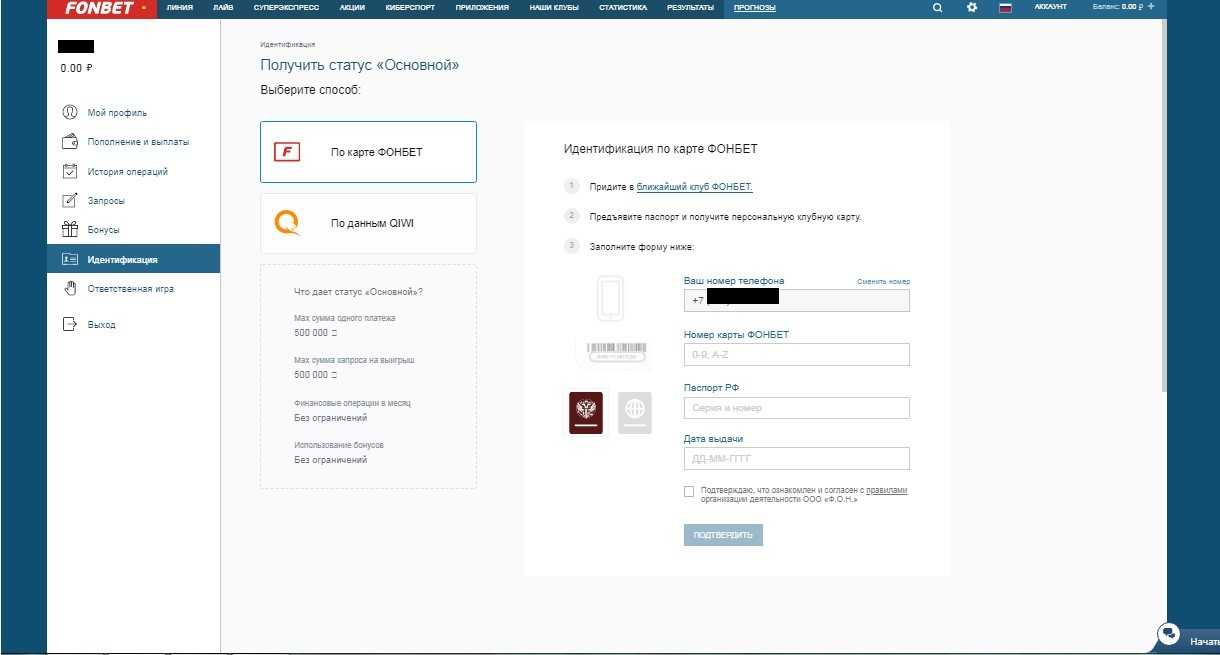This screenshot has height=655, width=1220.
Task: Open the search magnifier icon
Action: (x=937, y=8)
